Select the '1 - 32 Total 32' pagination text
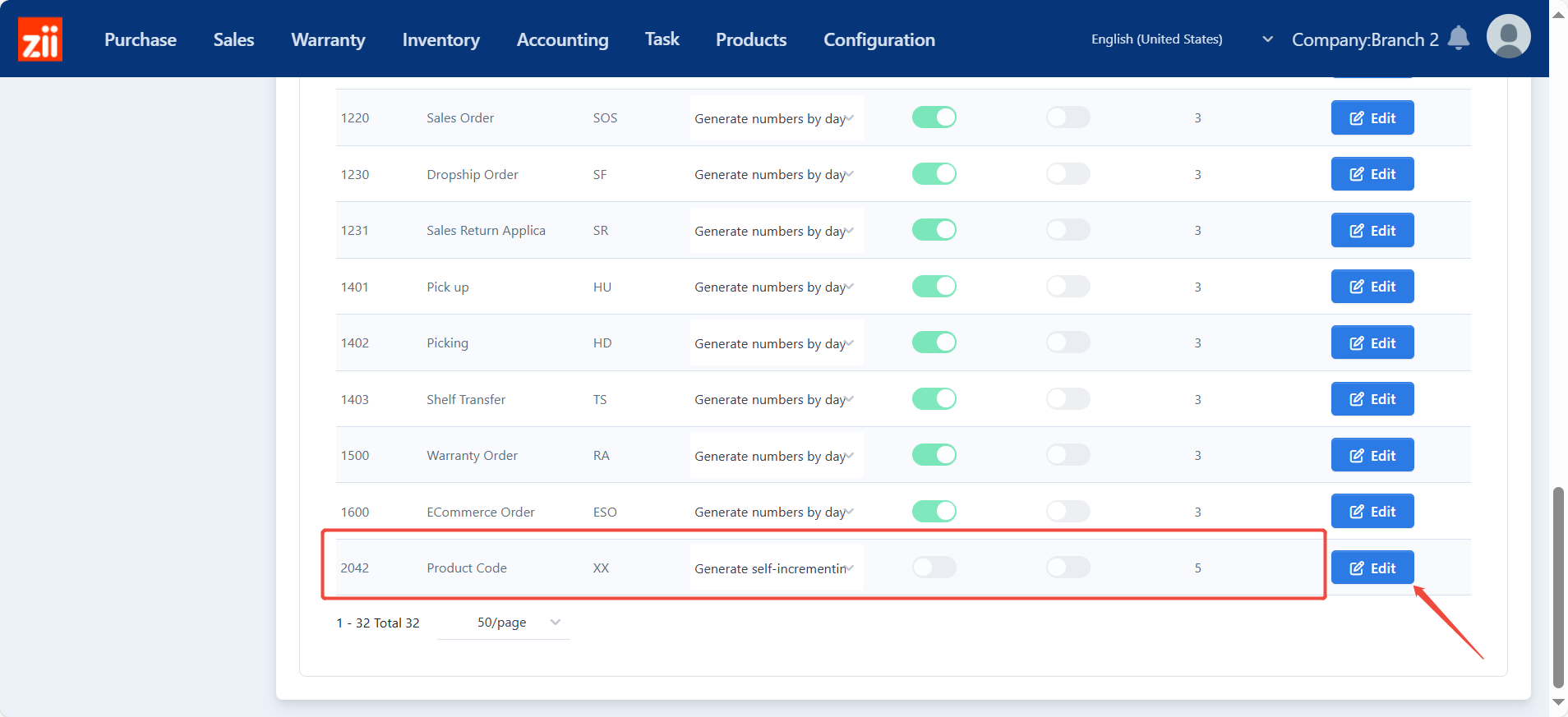The image size is (1568, 717). coord(378,623)
